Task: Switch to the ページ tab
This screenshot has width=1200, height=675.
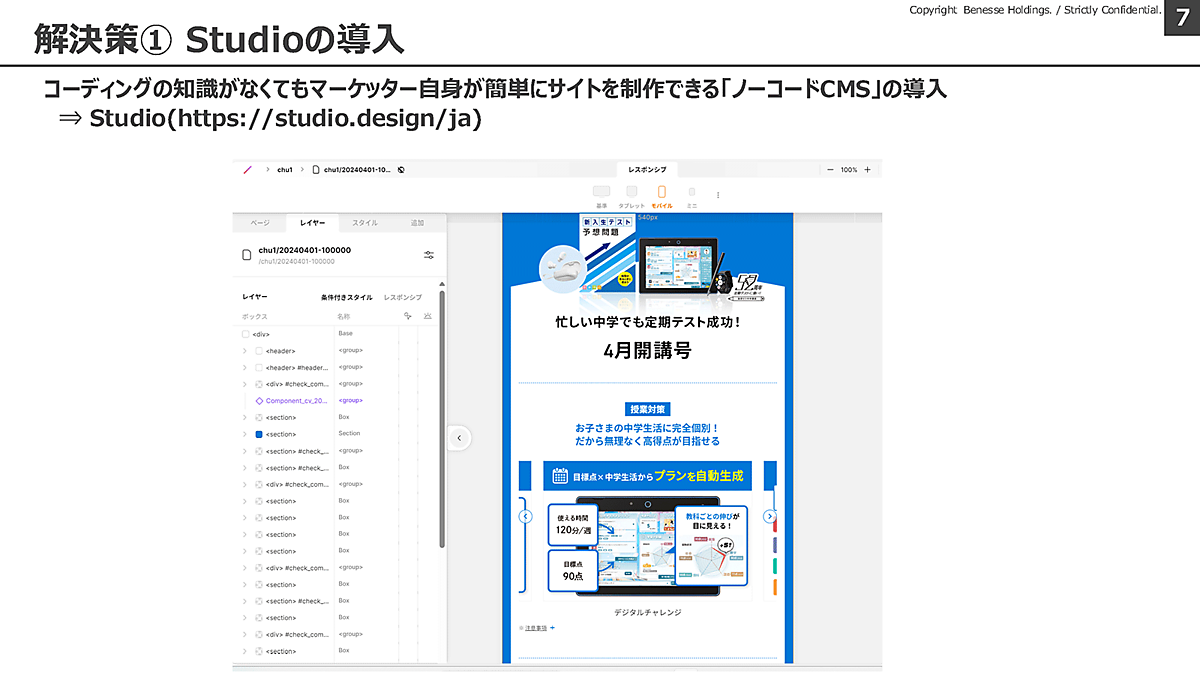Action: [260, 223]
